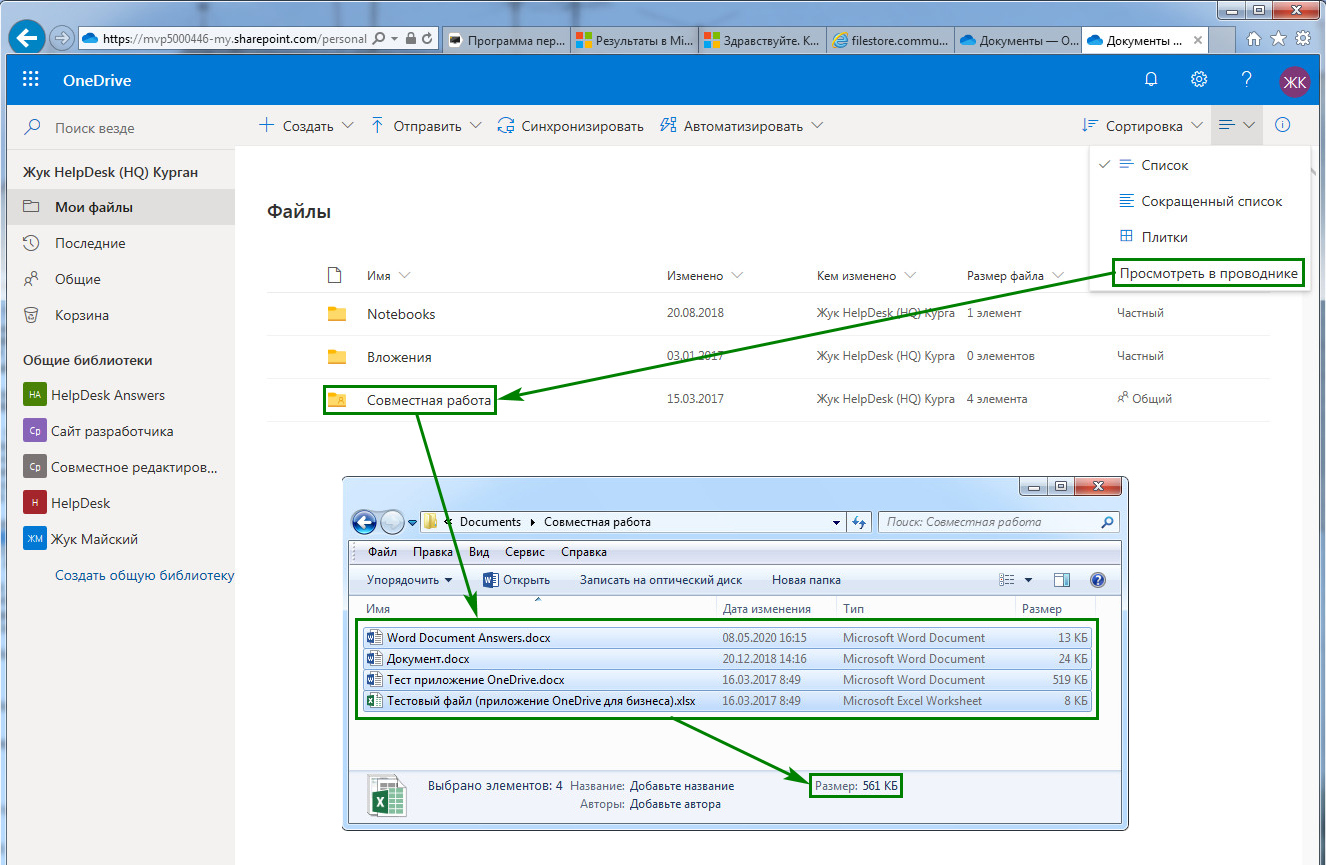Select the Notebooks folder icon
This screenshot has width=1326, height=865.
pos(337,314)
